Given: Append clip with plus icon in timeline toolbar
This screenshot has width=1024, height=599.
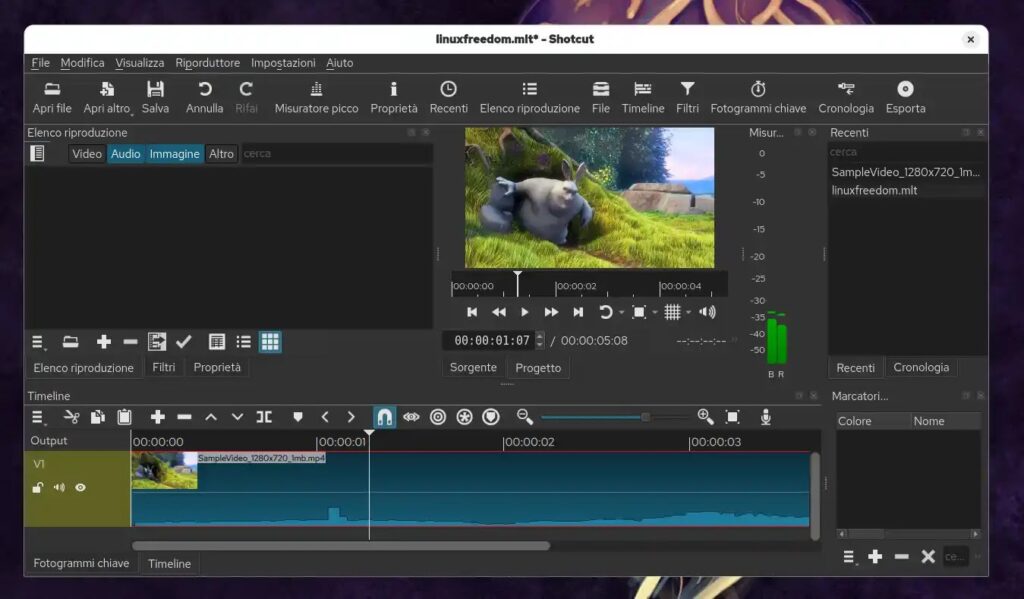Looking at the screenshot, I should 157,417.
